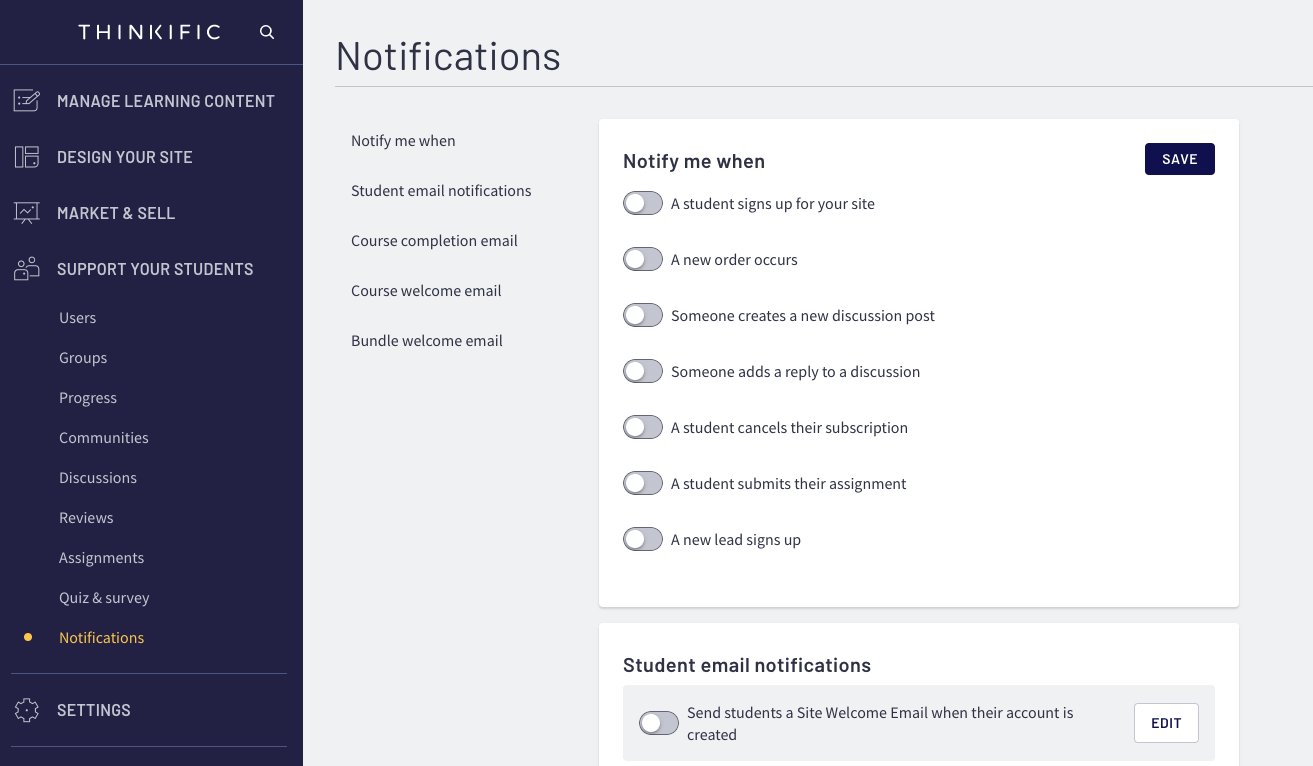Expand the Settings section

pyautogui.click(x=94, y=709)
